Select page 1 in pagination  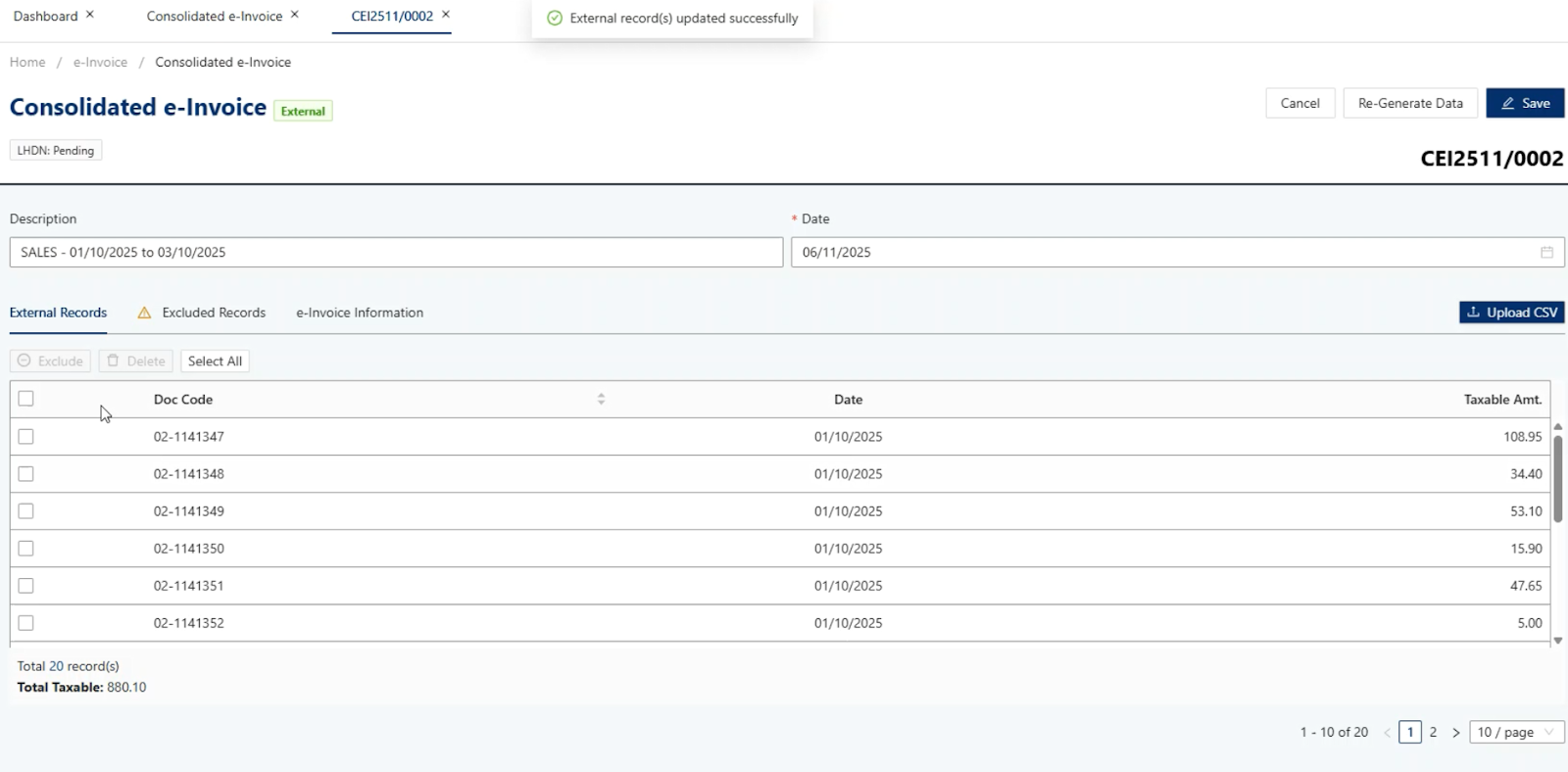1410,732
